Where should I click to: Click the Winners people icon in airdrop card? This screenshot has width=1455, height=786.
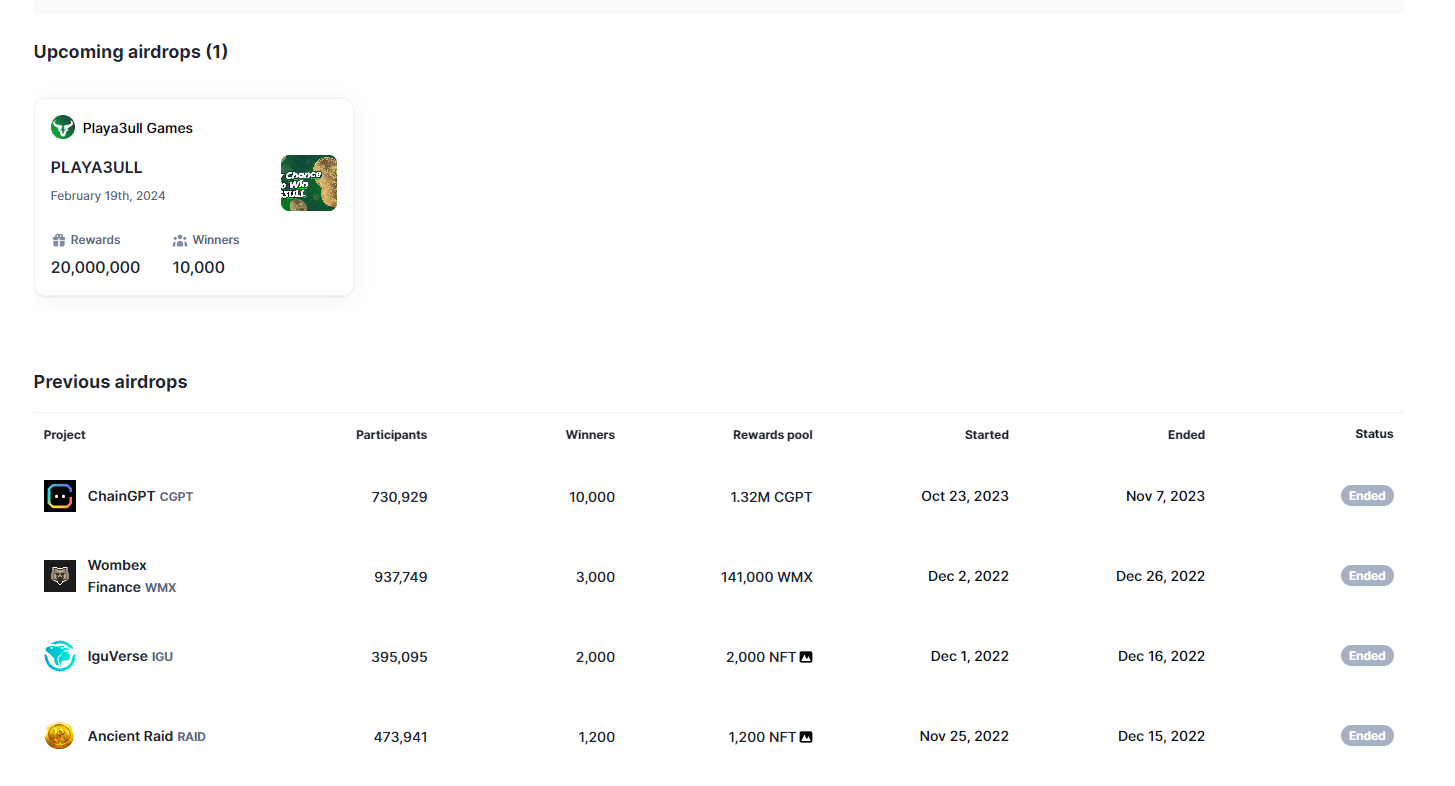pos(180,240)
